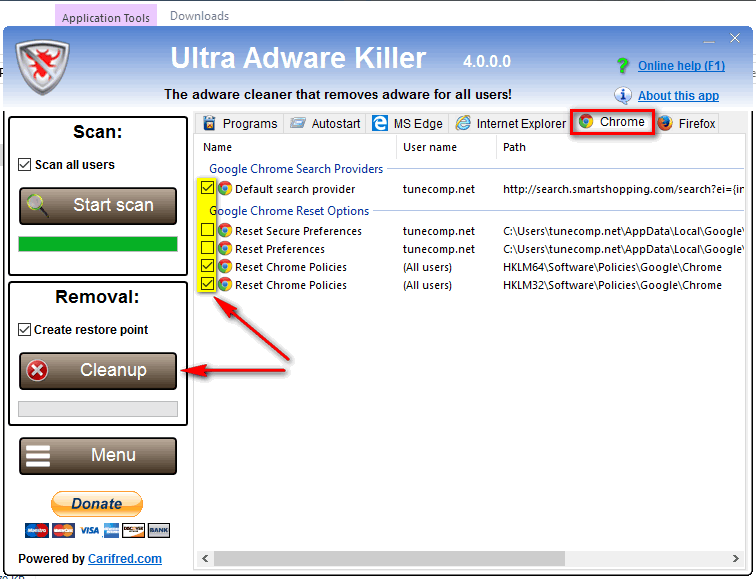Screen dimensions: 756x579
Task: Click the Ultra Adware Killer shield logo
Action: 42,67
